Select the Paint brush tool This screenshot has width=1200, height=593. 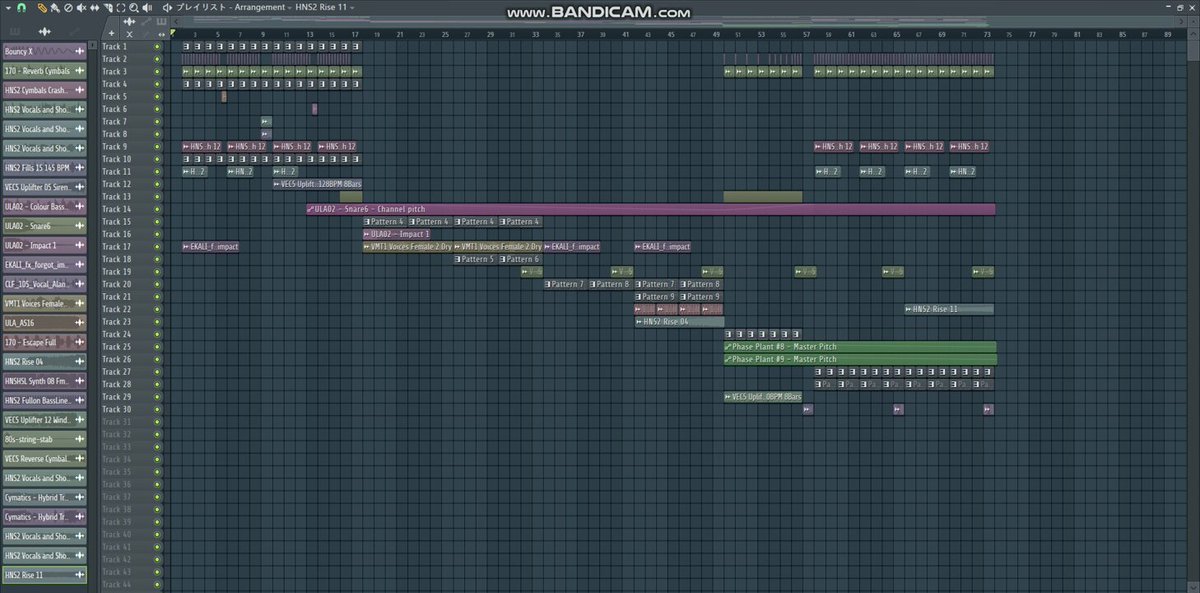coord(54,7)
